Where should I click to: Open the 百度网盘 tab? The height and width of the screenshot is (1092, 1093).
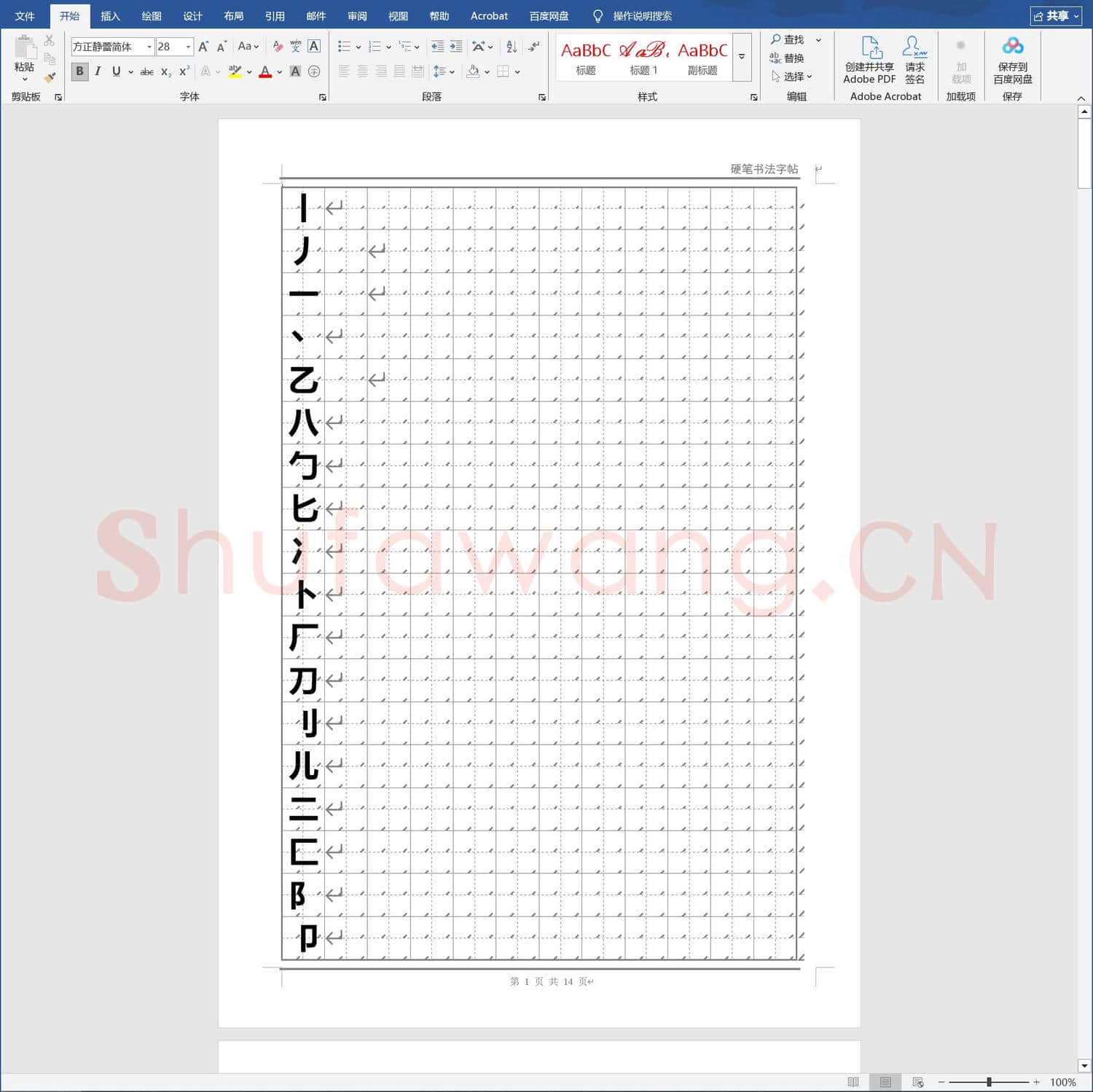549,16
